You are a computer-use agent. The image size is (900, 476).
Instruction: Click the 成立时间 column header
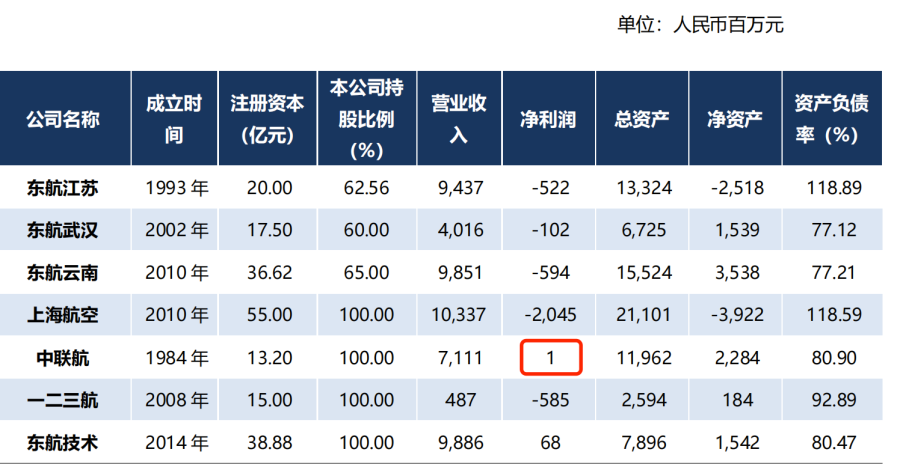173,120
